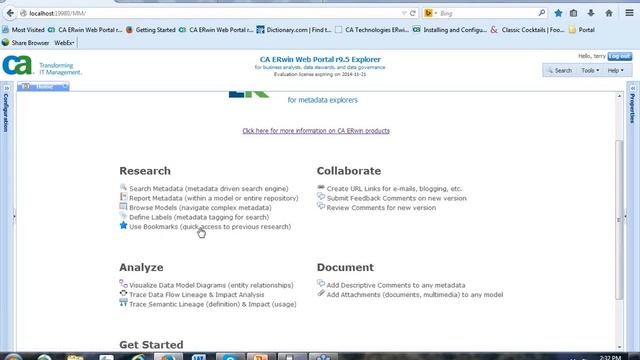
Task: Click the tag icon beside Define Labels
Action: [x=123, y=216]
